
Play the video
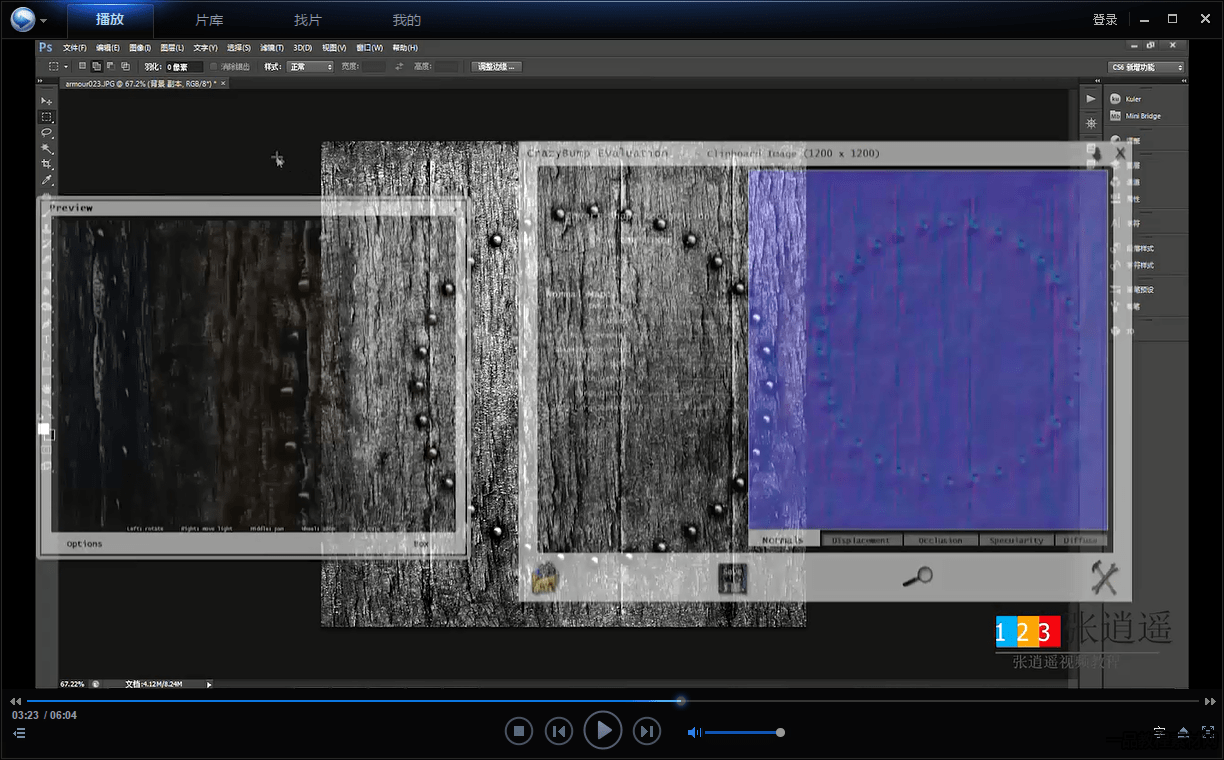[603, 731]
